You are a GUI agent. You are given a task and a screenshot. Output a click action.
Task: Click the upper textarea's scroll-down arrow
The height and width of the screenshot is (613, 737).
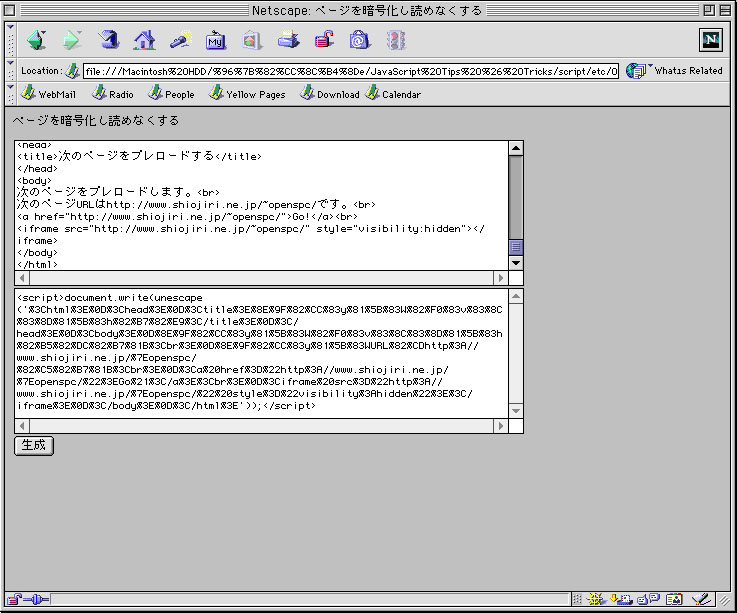(516, 263)
